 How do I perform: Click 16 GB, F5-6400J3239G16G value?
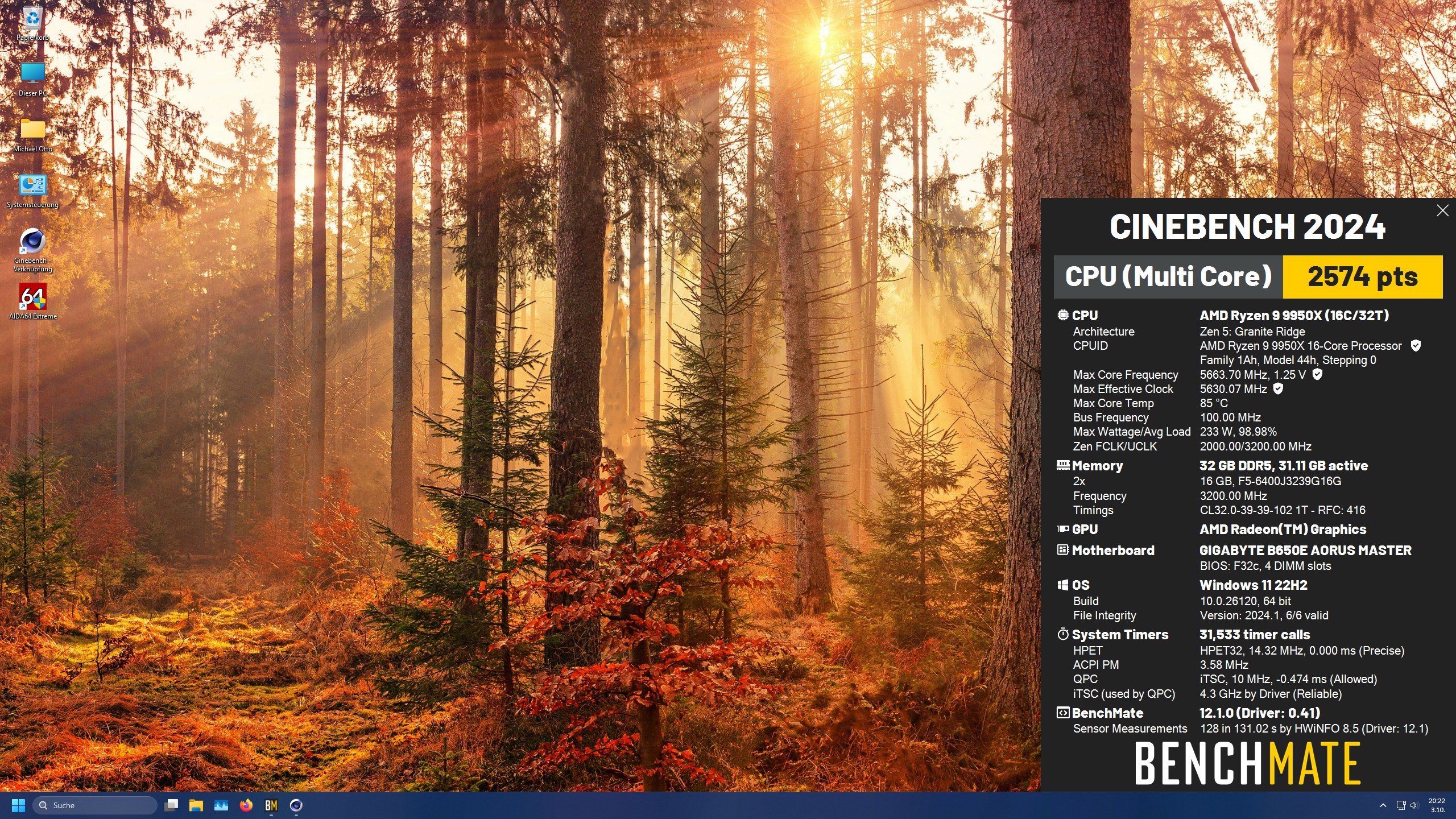coord(1271,481)
